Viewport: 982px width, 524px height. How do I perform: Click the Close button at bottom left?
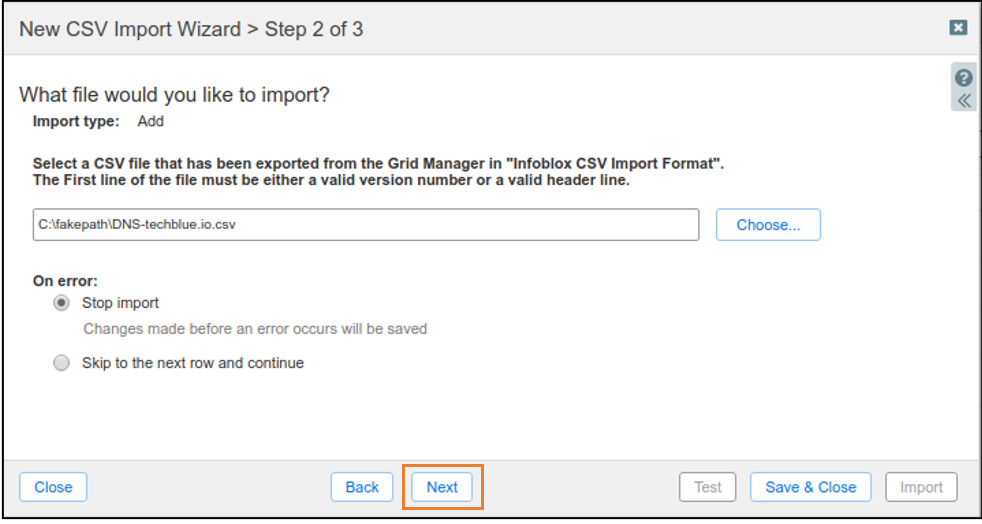pyautogui.click(x=53, y=487)
